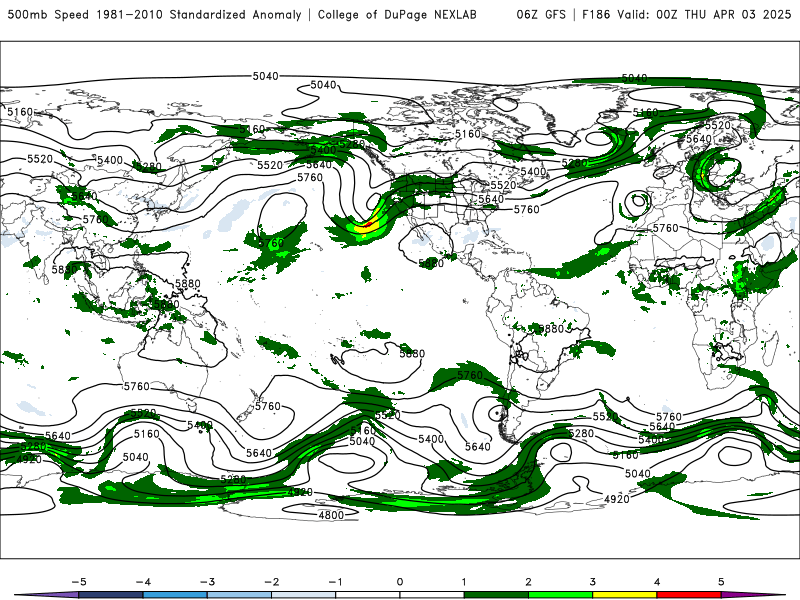Click the '0' colorbar tick label
The image size is (800, 600).
(x=400, y=582)
